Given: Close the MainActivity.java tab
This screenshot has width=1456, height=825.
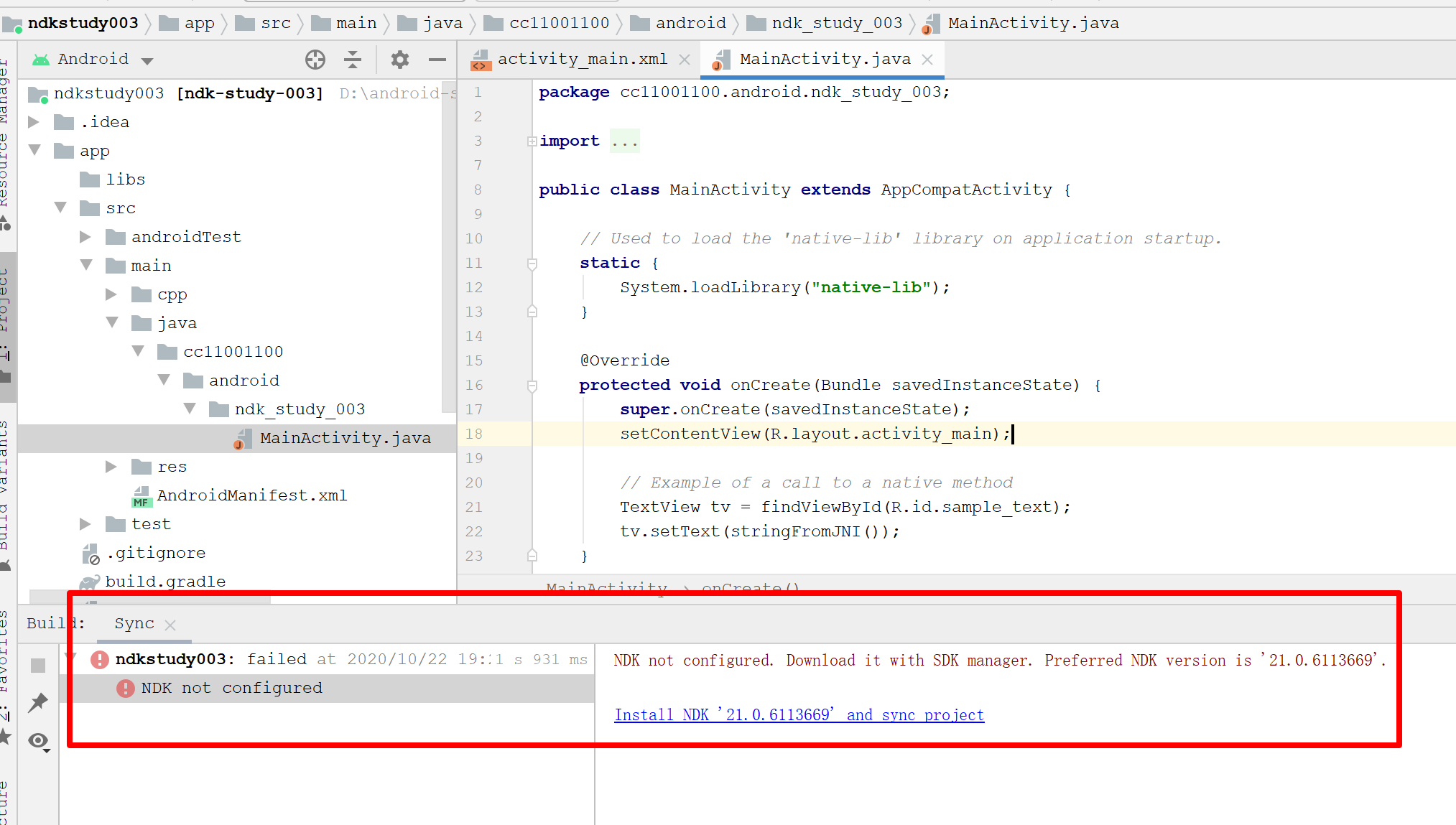Looking at the screenshot, I should coord(927,60).
